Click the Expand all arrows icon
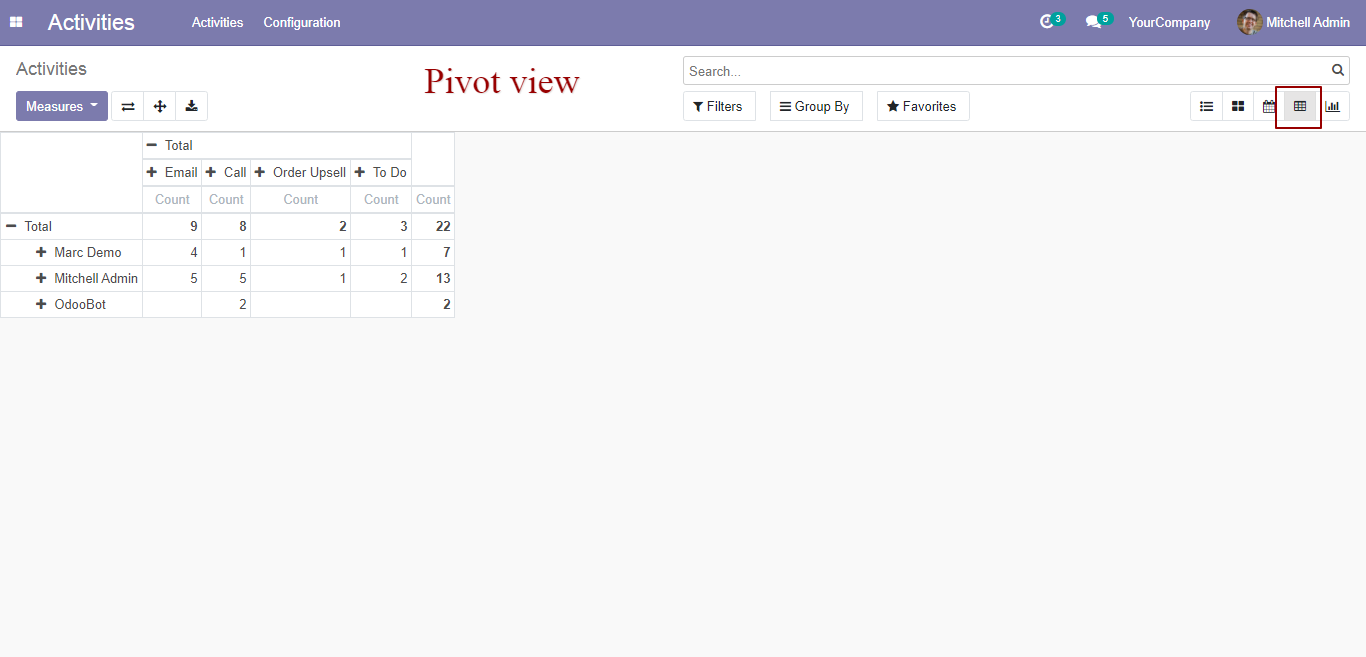 click(160, 106)
